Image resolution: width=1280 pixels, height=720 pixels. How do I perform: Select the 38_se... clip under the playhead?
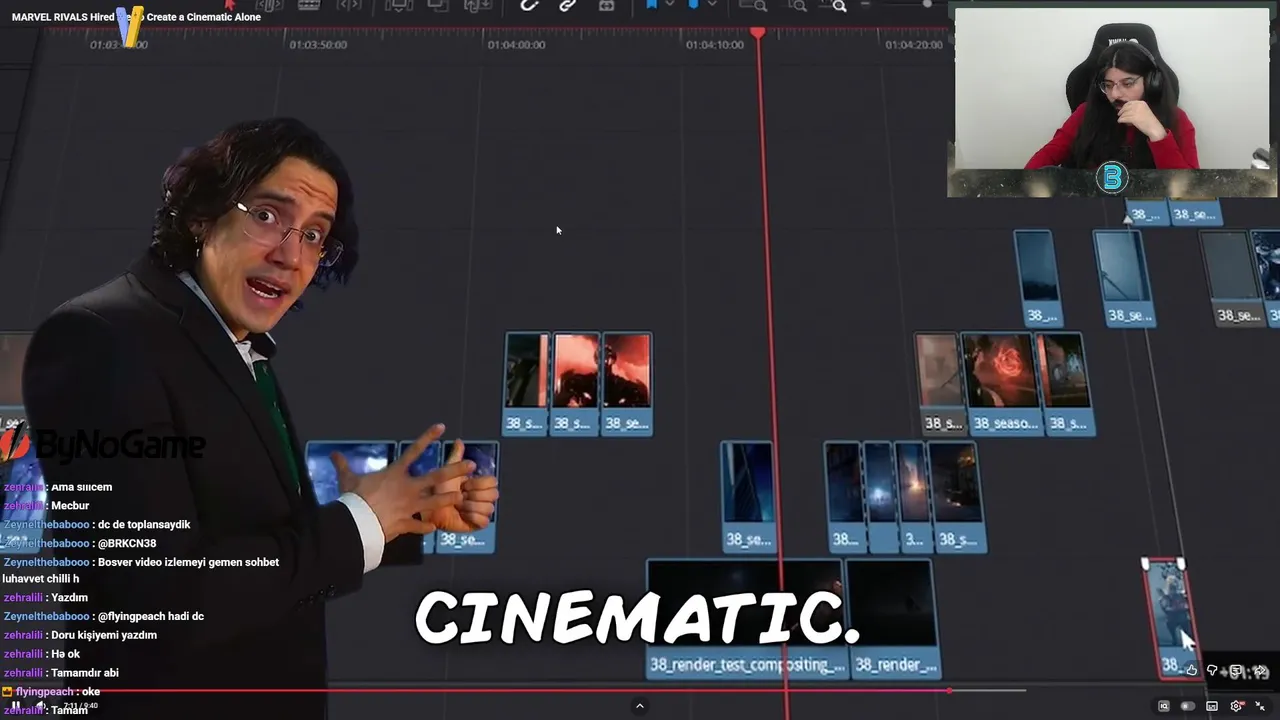point(747,496)
